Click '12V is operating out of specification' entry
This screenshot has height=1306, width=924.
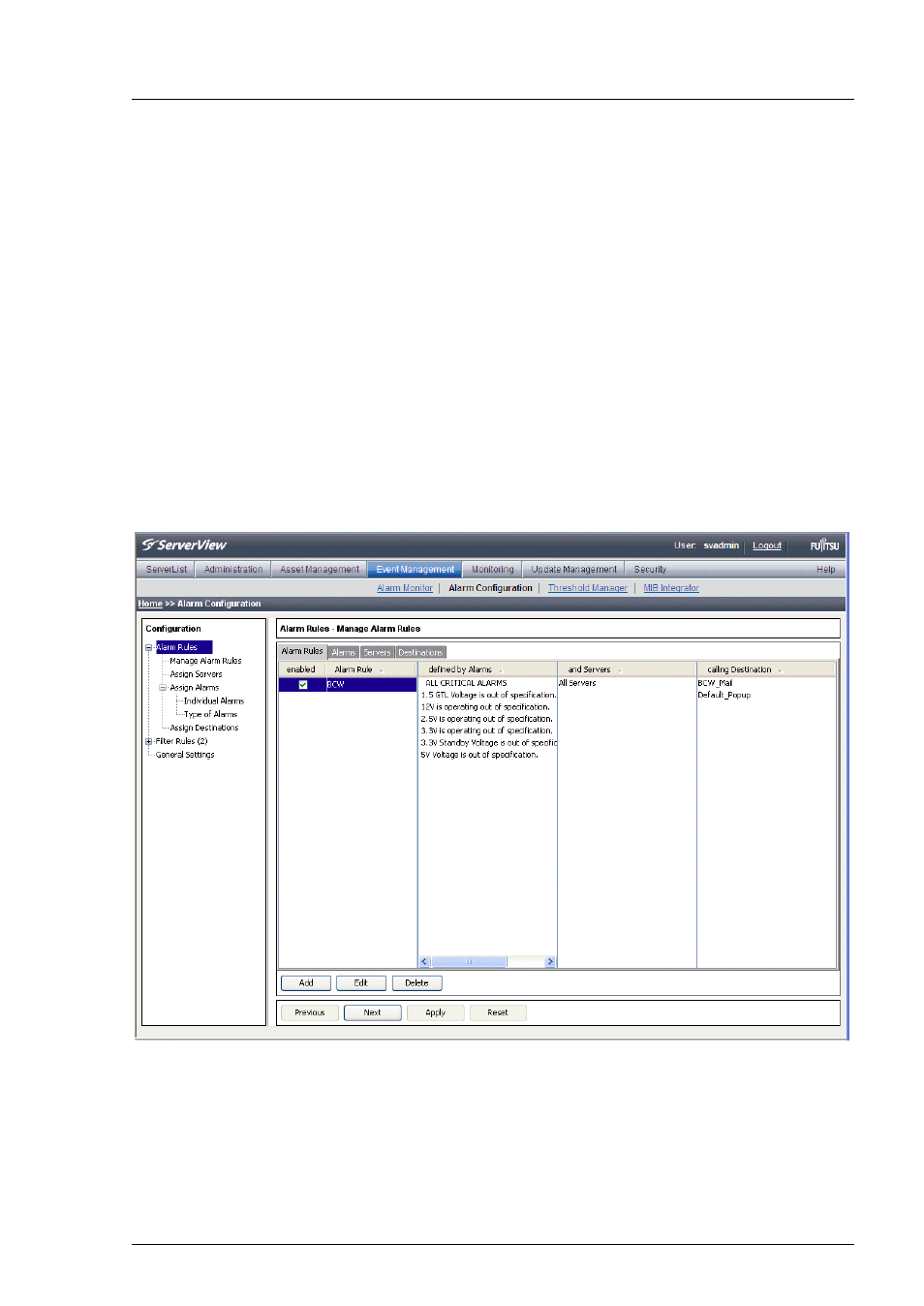pos(485,707)
